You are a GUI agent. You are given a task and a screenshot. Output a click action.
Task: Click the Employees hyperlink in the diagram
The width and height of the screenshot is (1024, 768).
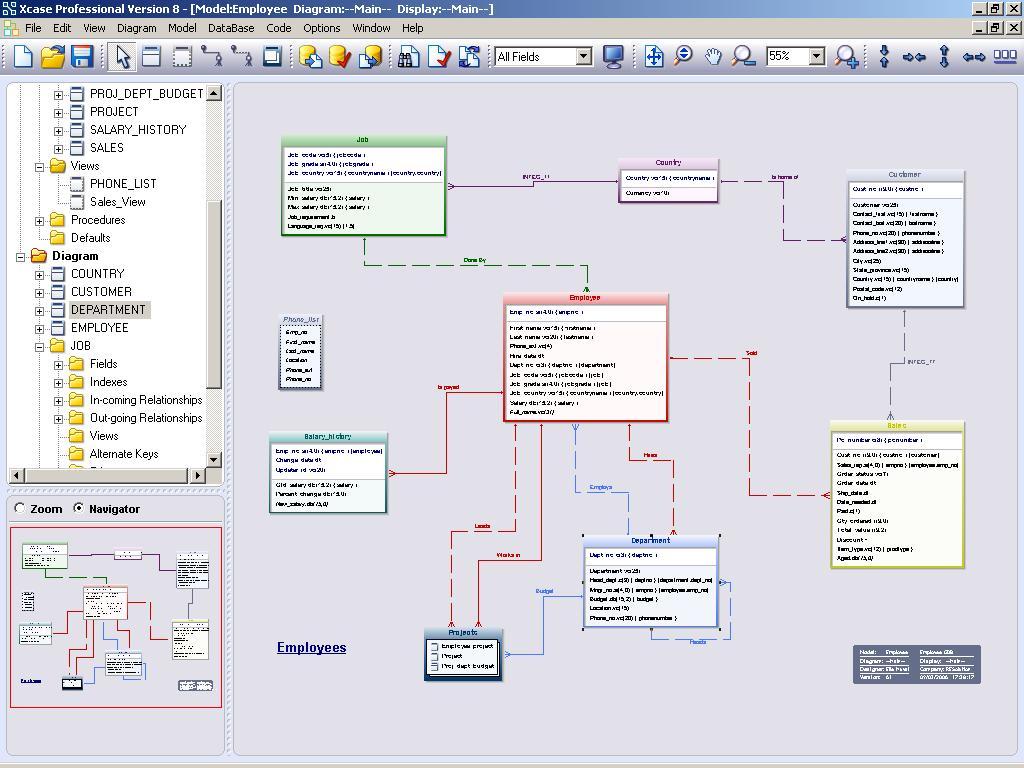click(311, 647)
